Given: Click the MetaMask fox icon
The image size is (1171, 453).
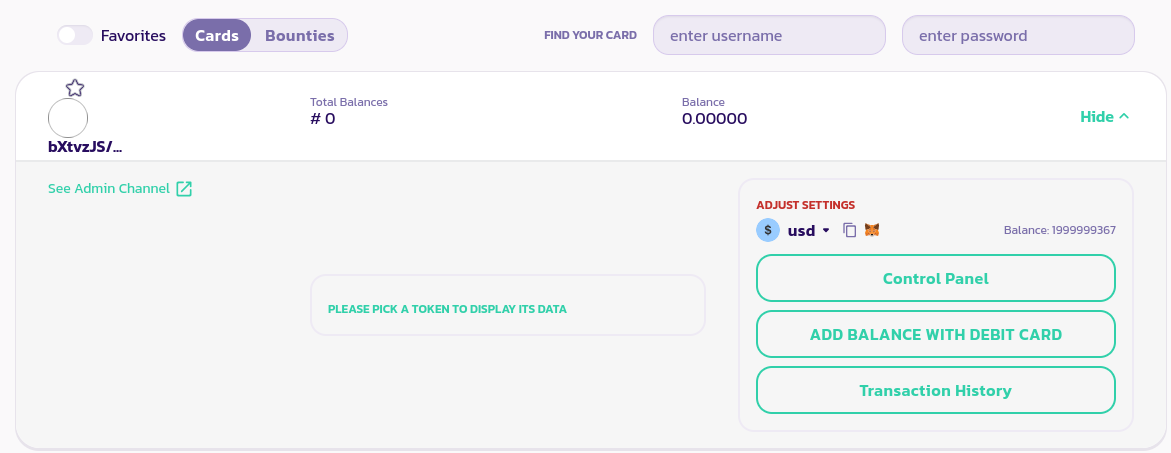Looking at the screenshot, I should [872, 230].
